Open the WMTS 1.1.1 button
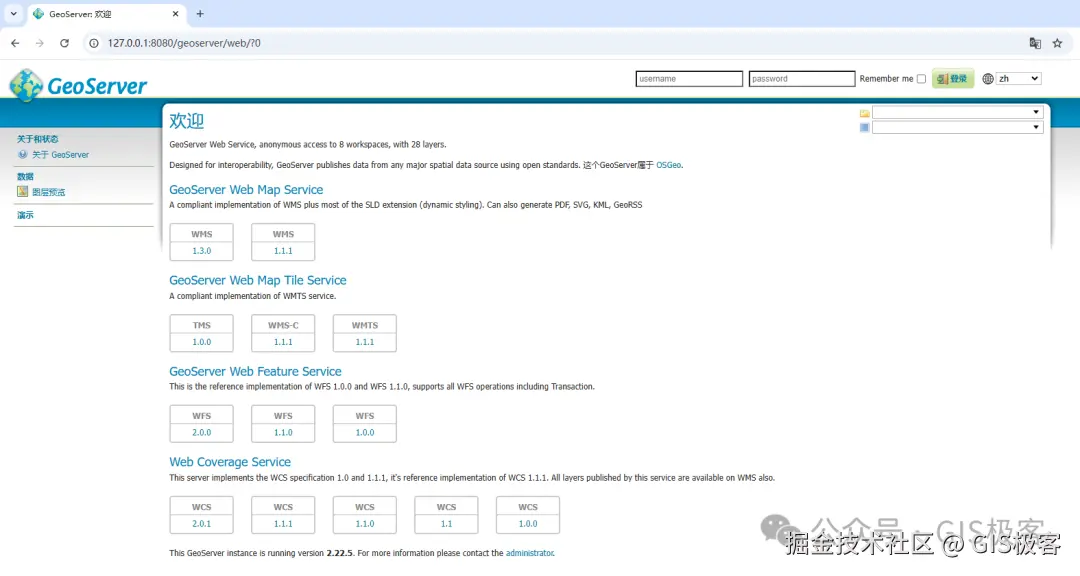 pyautogui.click(x=365, y=333)
